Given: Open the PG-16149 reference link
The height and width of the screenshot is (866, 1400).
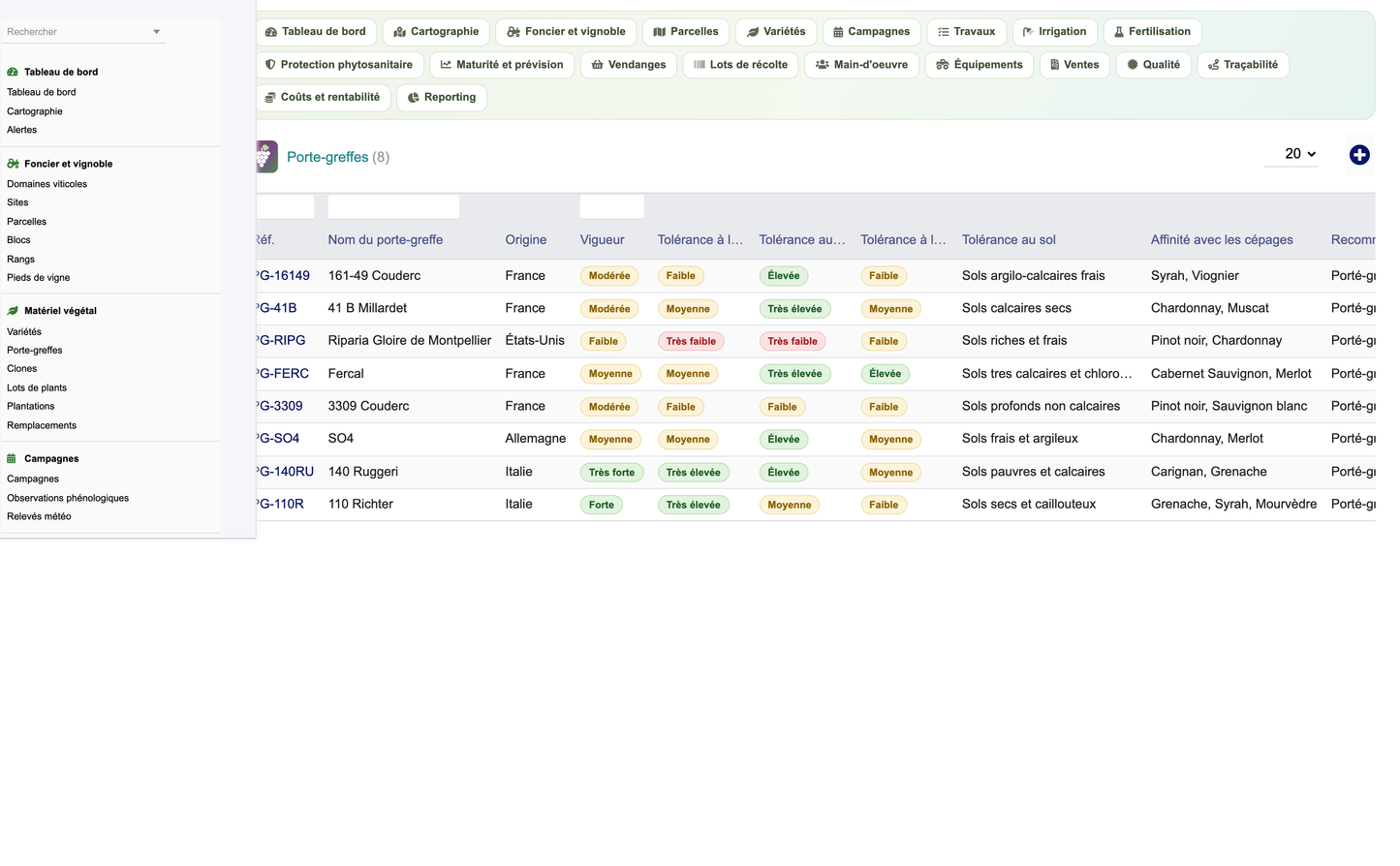Looking at the screenshot, I should tap(282, 276).
